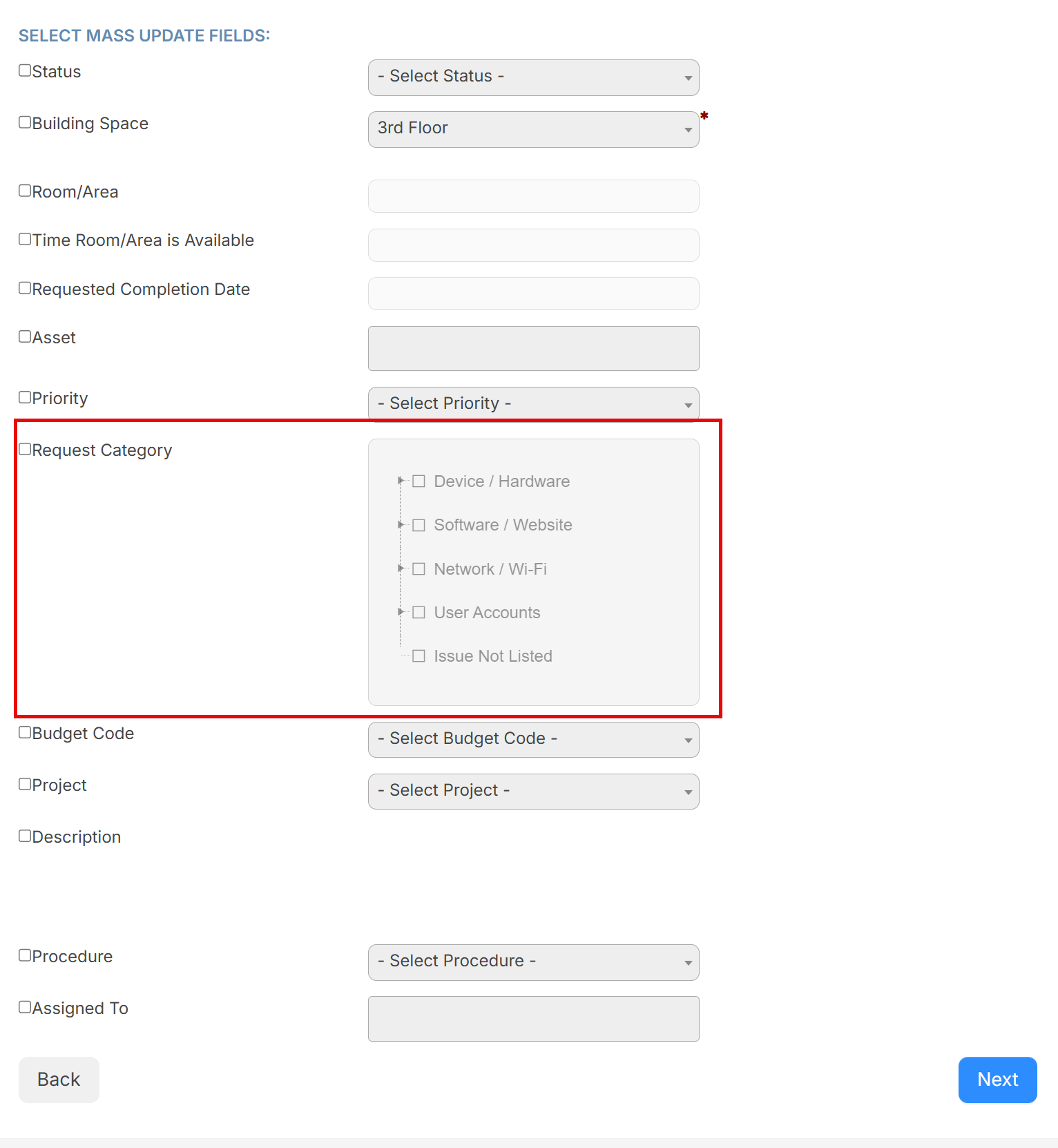Check the Software / Website category box
This screenshot has height=1148, width=1058.
(419, 526)
